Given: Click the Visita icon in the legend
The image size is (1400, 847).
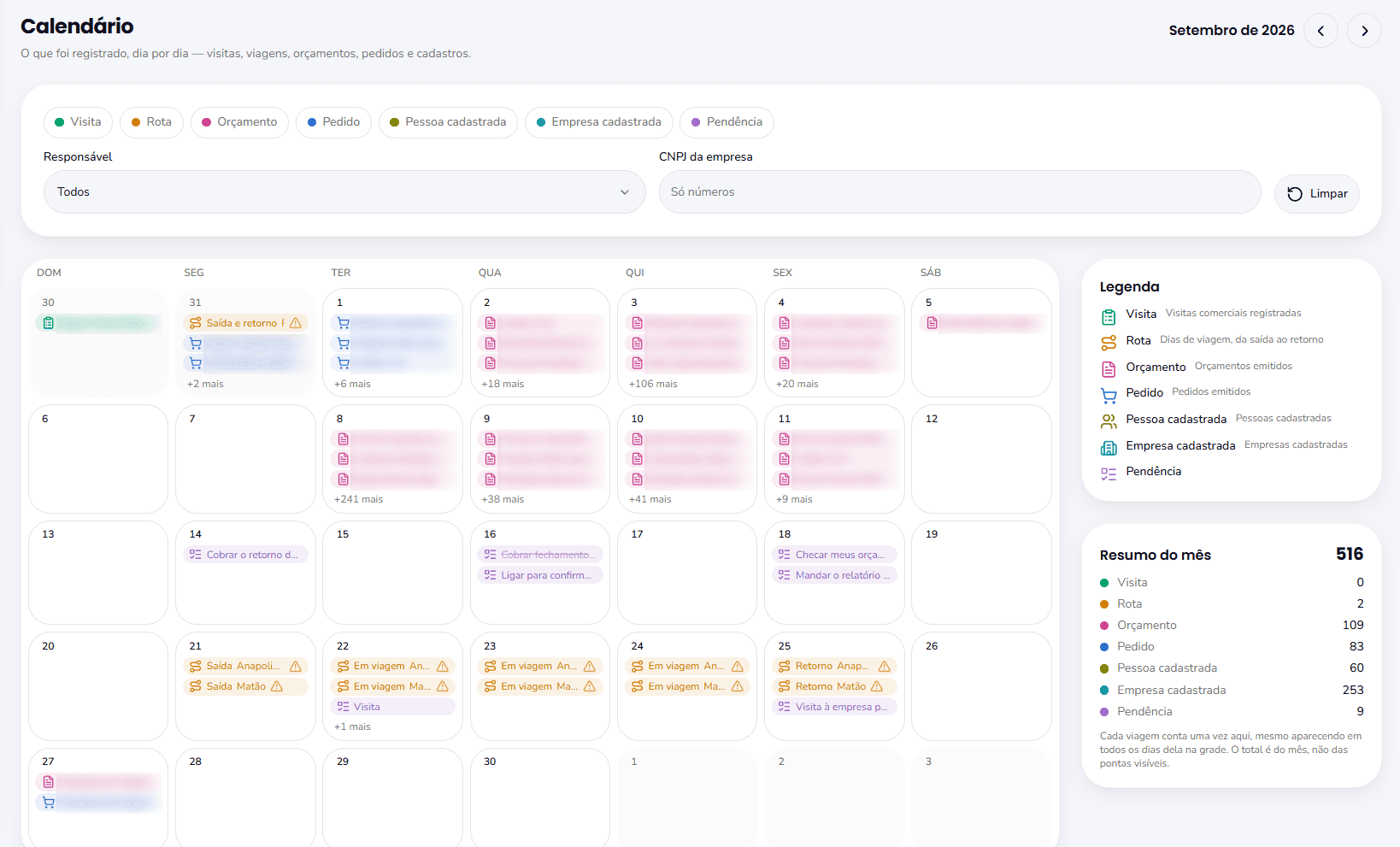Looking at the screenshot, I should (1109, 317).
